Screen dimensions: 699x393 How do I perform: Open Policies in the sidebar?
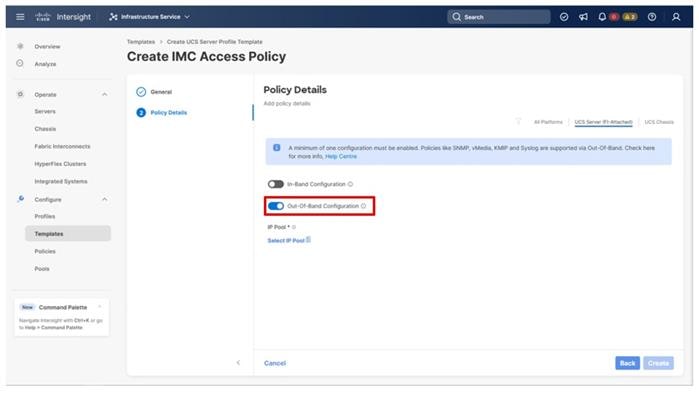45,251
